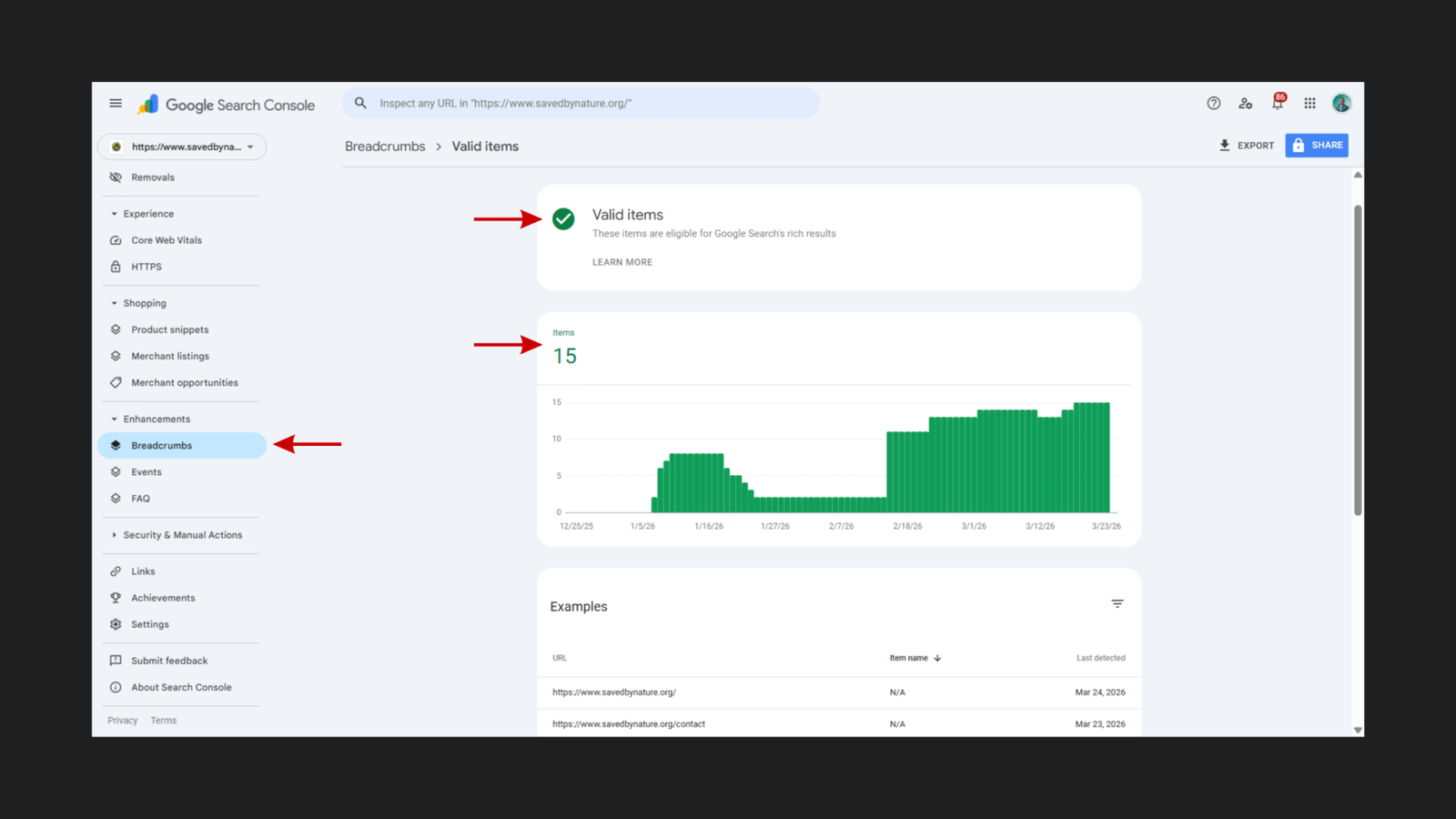Open the Help icon in the top bar

tap(1213, 103)
